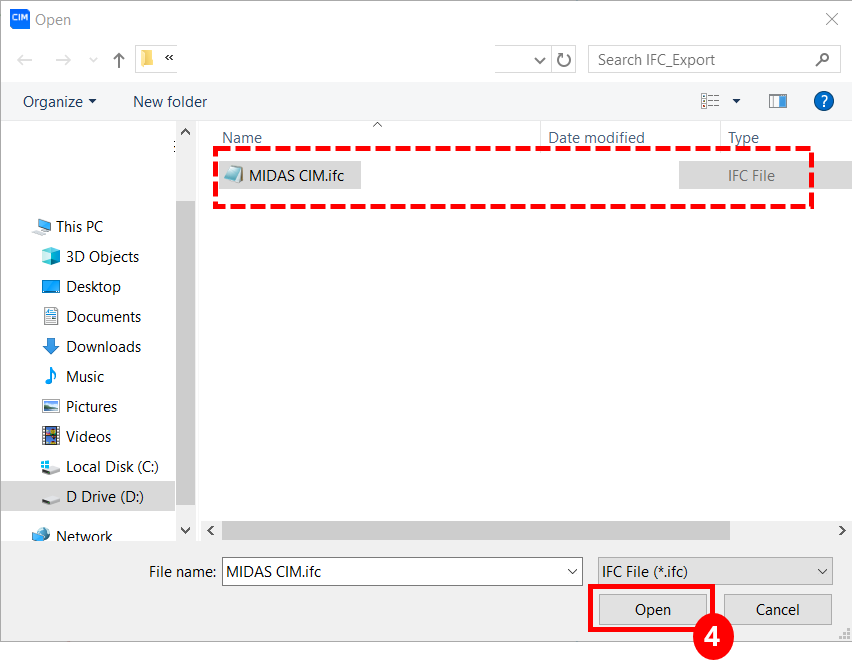Expand the File name dropdown arrow
This screenshot has width=852, height=664.
click(572, 572)
